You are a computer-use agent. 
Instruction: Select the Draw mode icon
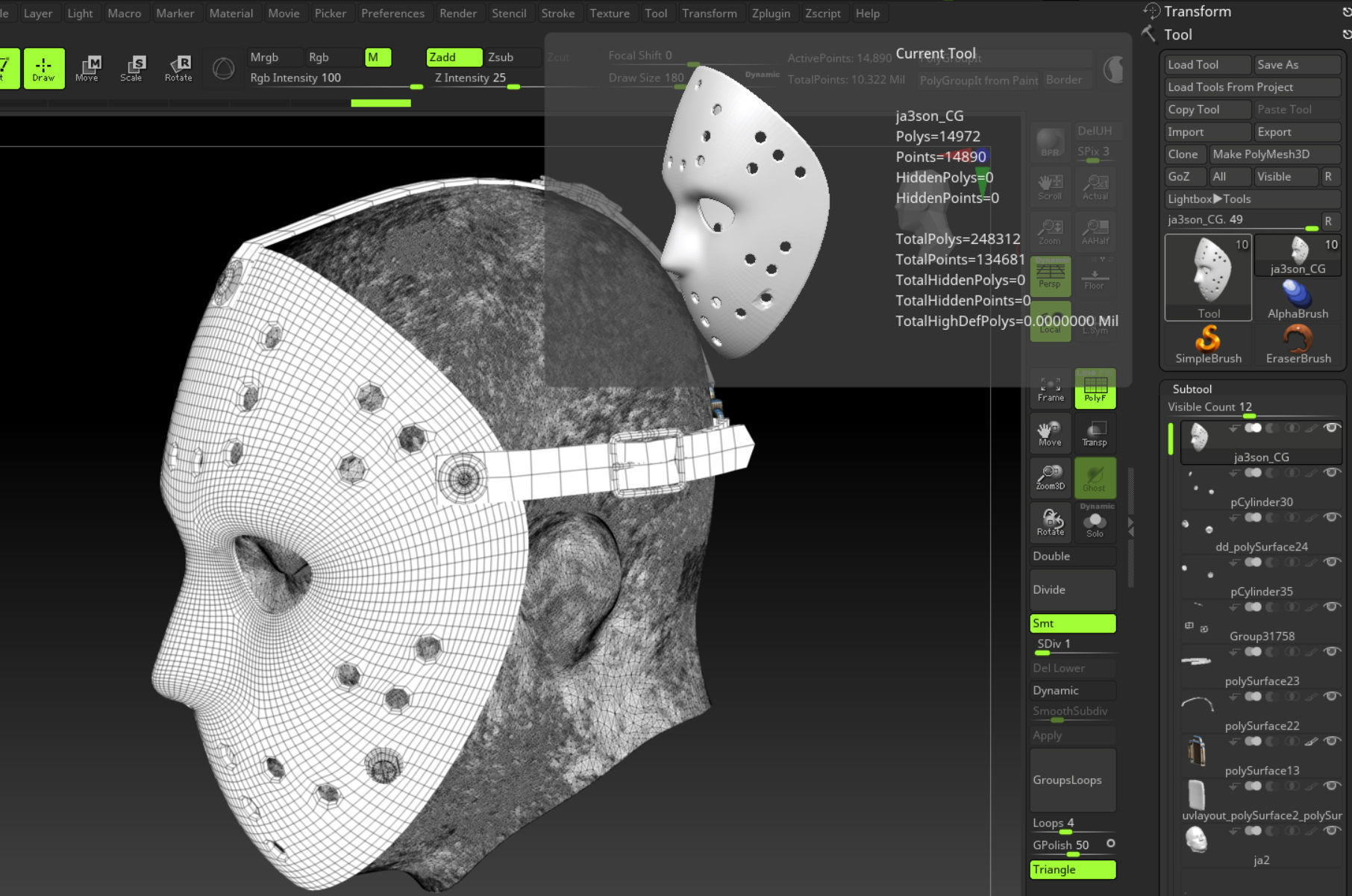pyautogui.click(x=44, y=69)
